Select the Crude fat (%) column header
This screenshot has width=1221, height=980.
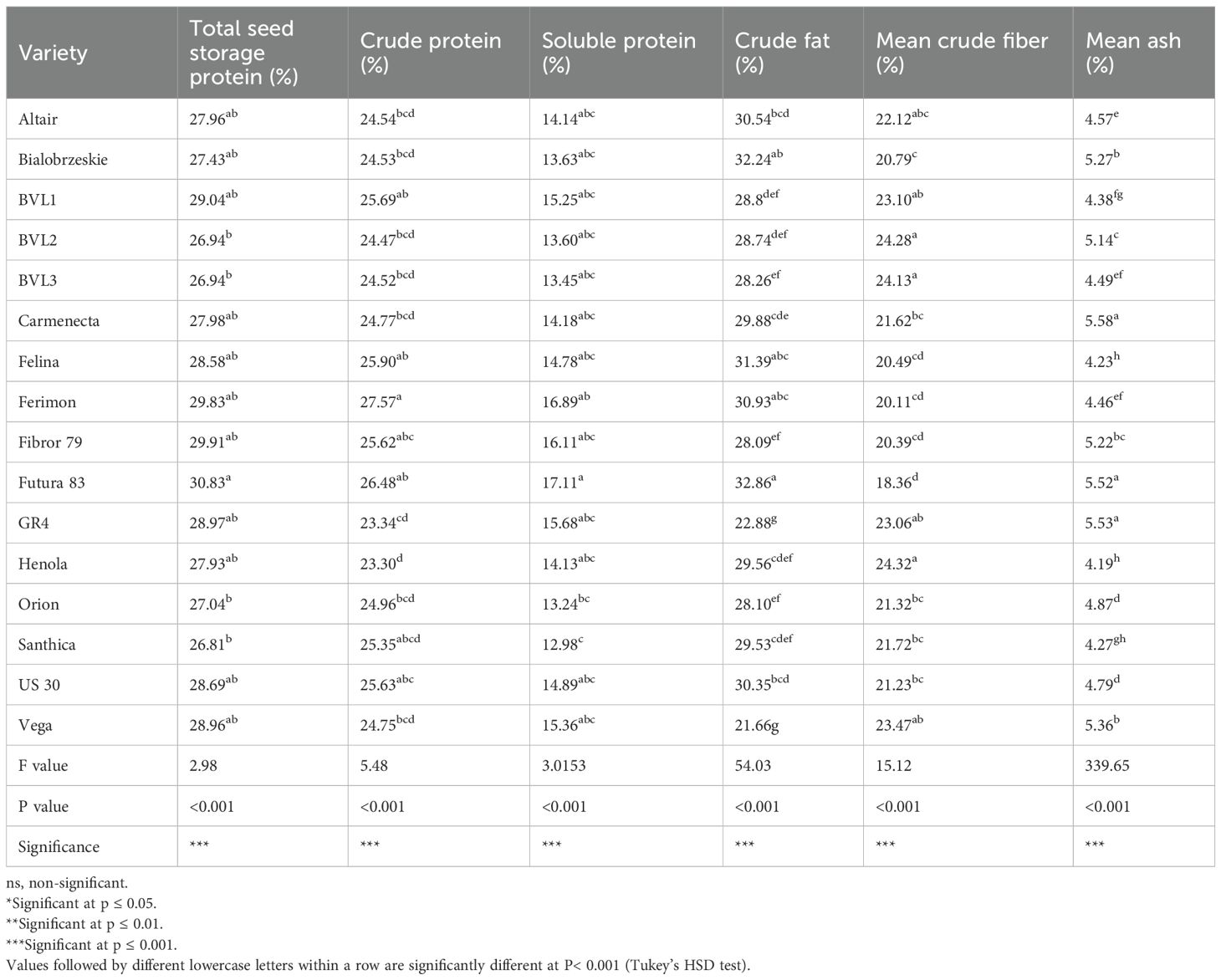tap(782, 53)
